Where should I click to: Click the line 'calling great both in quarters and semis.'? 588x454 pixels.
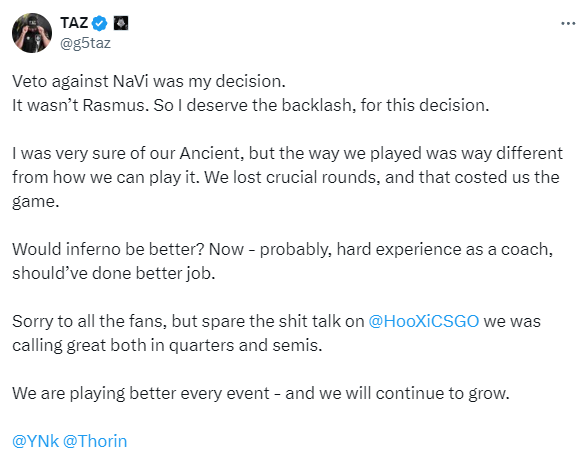tap(167, 345)
